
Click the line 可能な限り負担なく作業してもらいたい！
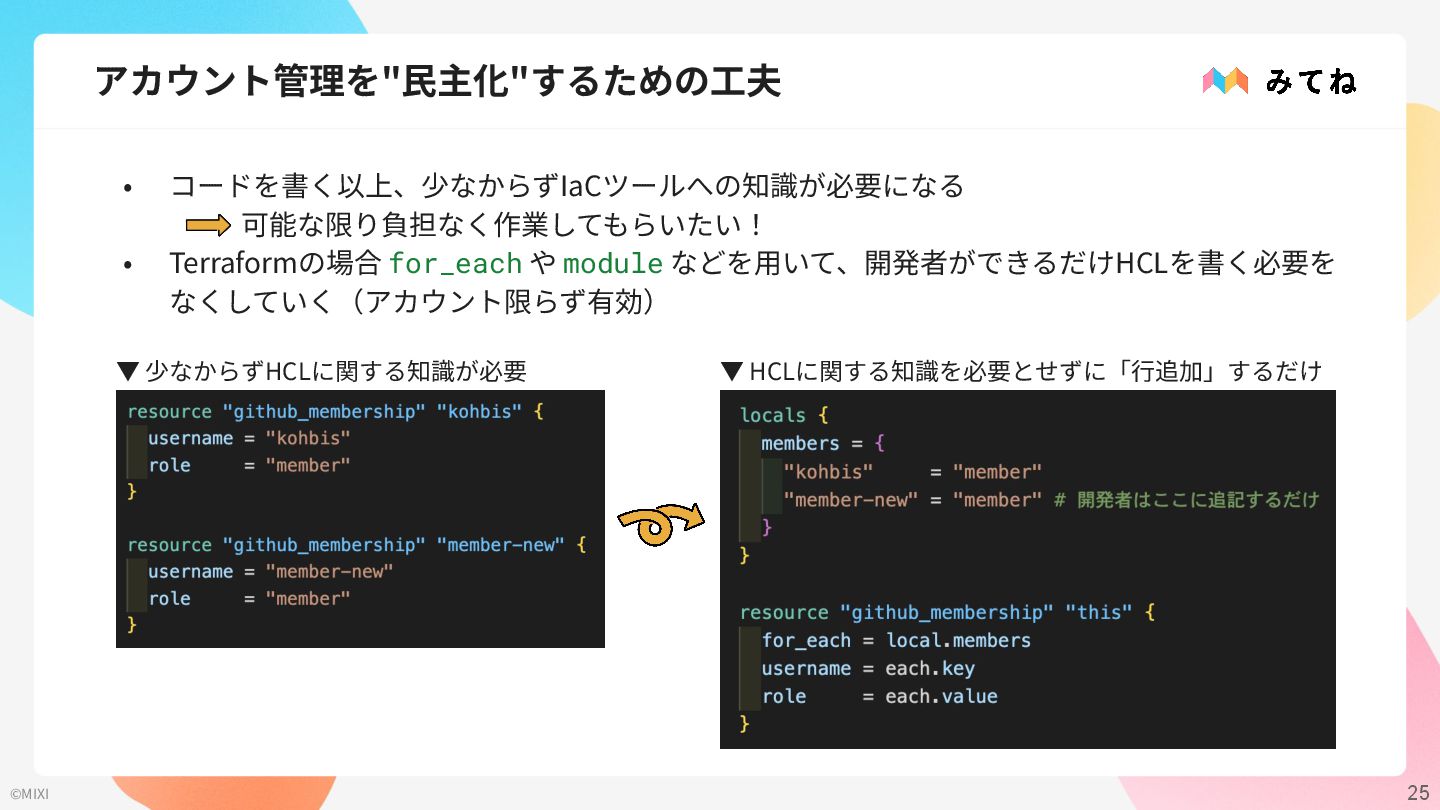pyautogui.click(x=503, y=225)
